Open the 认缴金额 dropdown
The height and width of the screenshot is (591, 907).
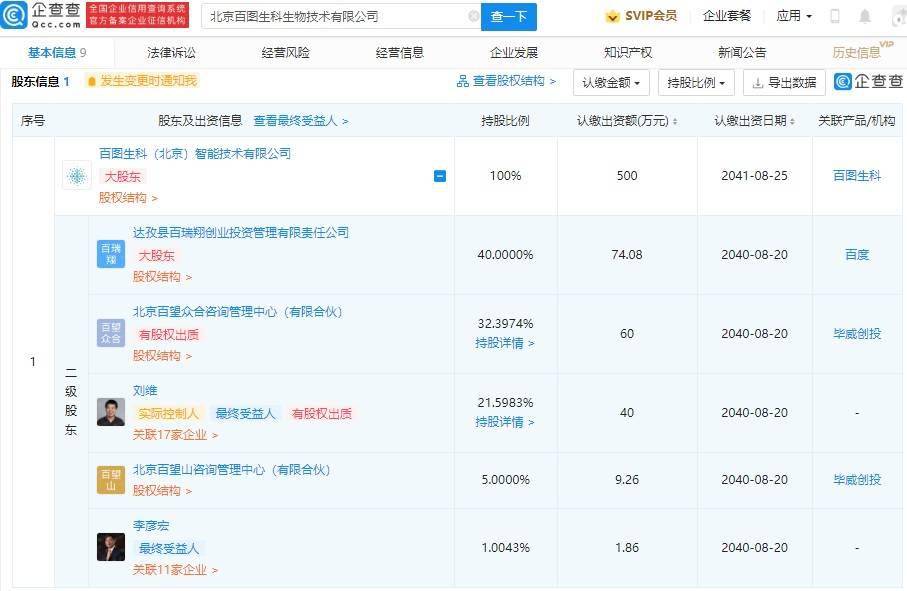611,83
